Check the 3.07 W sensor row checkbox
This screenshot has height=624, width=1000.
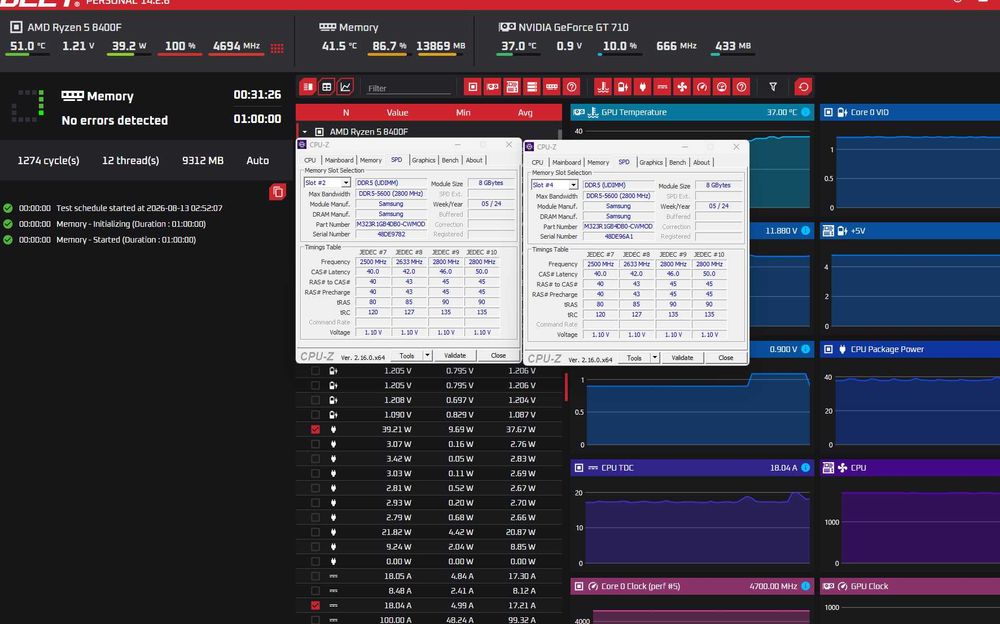coord(315,444)
